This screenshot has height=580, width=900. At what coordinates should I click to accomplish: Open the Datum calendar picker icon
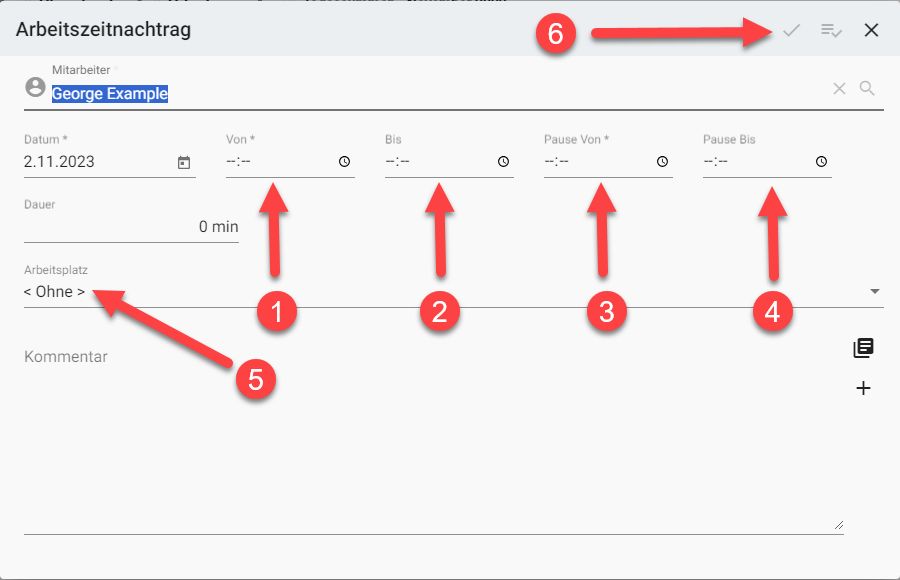(x=184, y=162)
